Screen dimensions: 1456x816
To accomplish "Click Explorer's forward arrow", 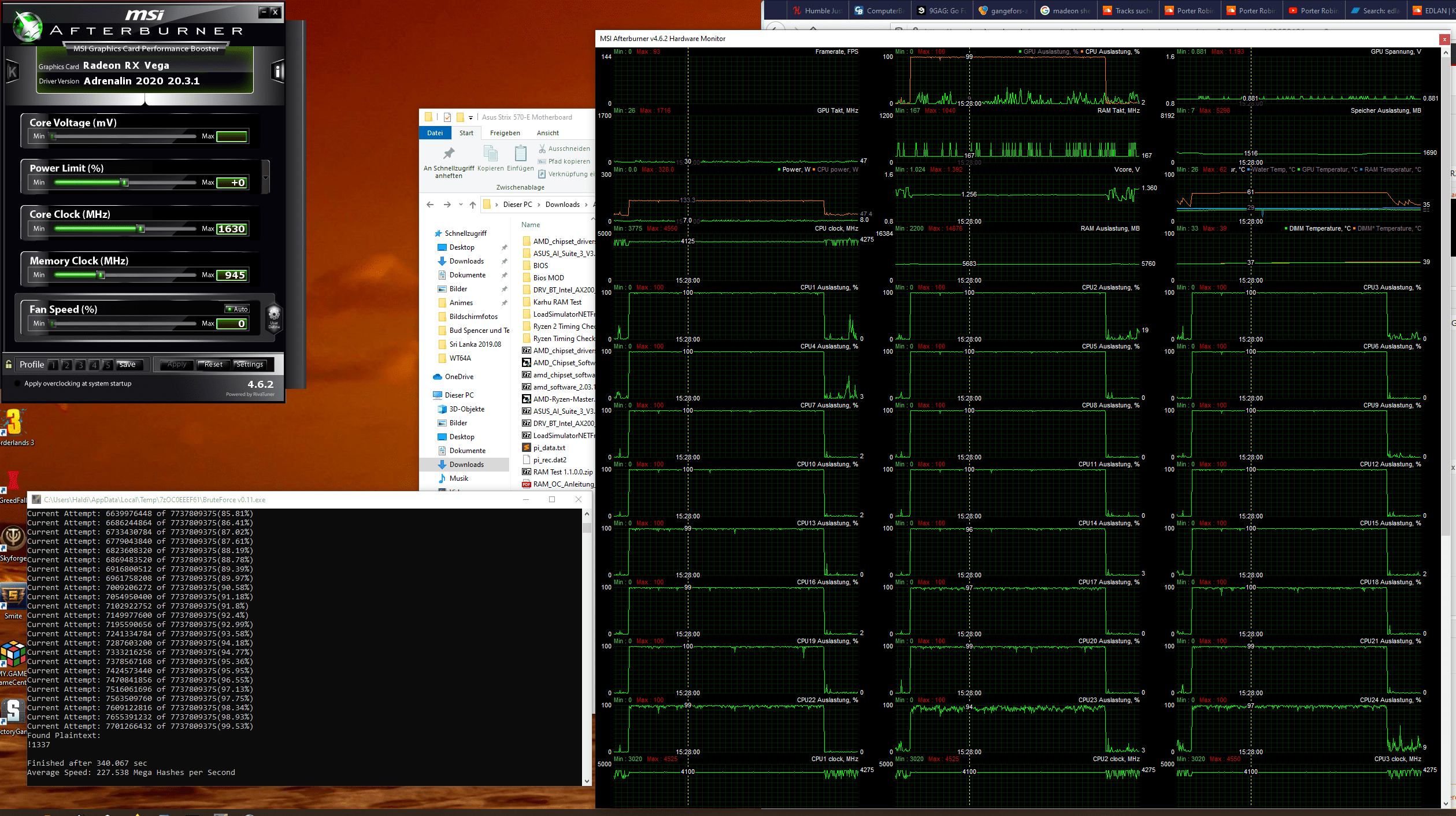I will 447,205.
